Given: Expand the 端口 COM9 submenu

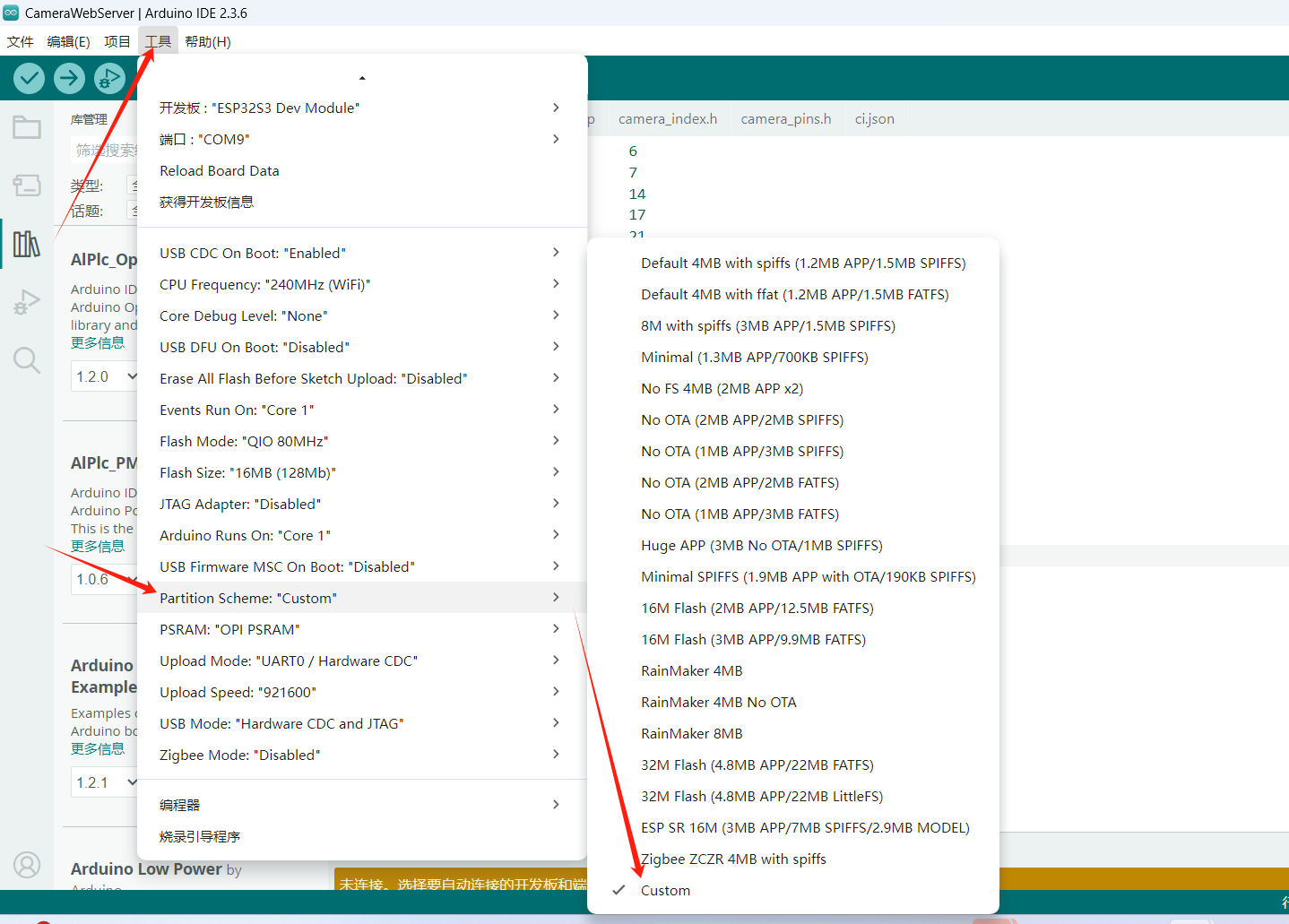Looking at the screenshot, I should (x=362, y=139).
